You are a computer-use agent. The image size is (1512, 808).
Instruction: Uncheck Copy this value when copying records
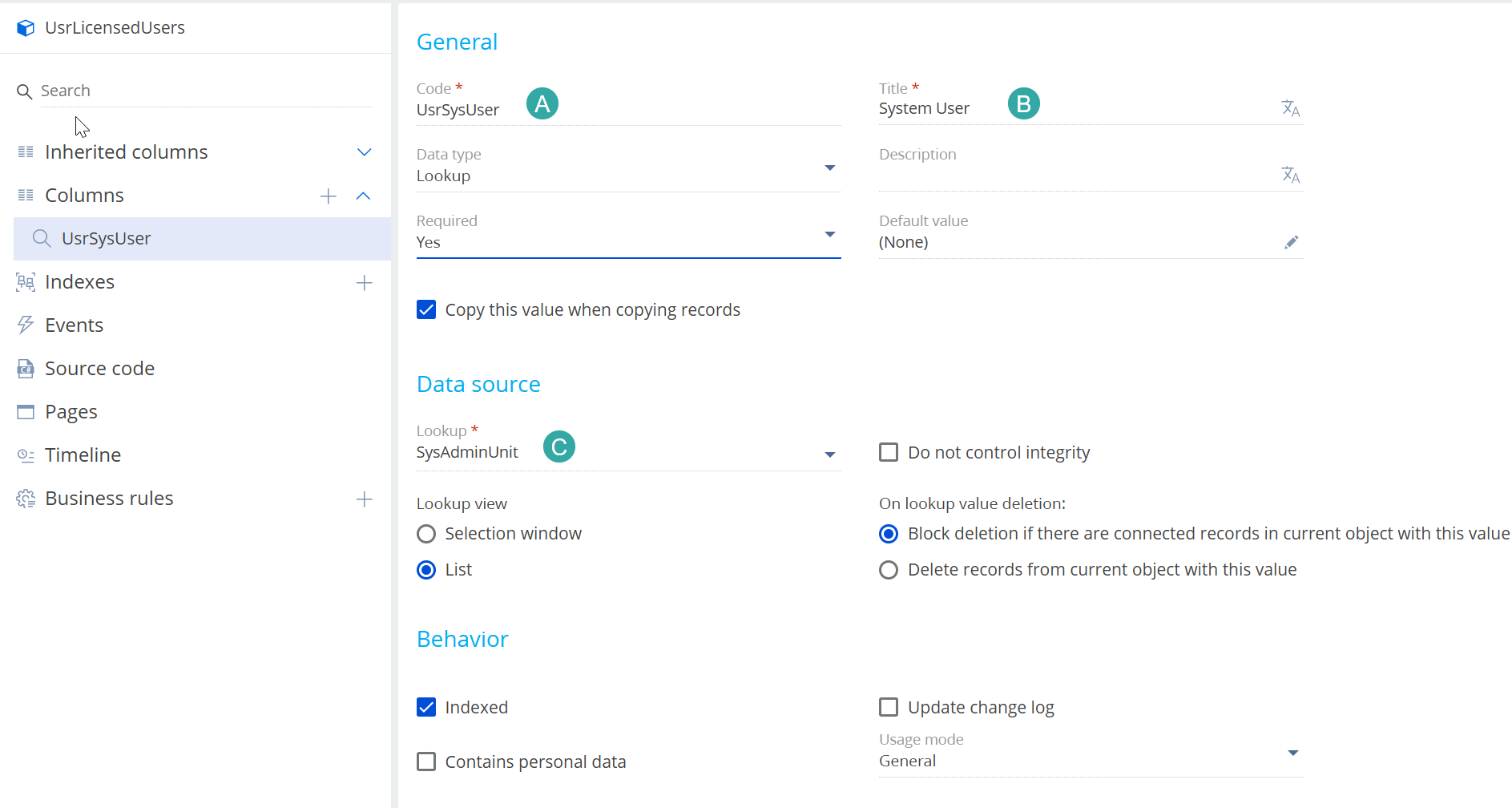point(426,309)
